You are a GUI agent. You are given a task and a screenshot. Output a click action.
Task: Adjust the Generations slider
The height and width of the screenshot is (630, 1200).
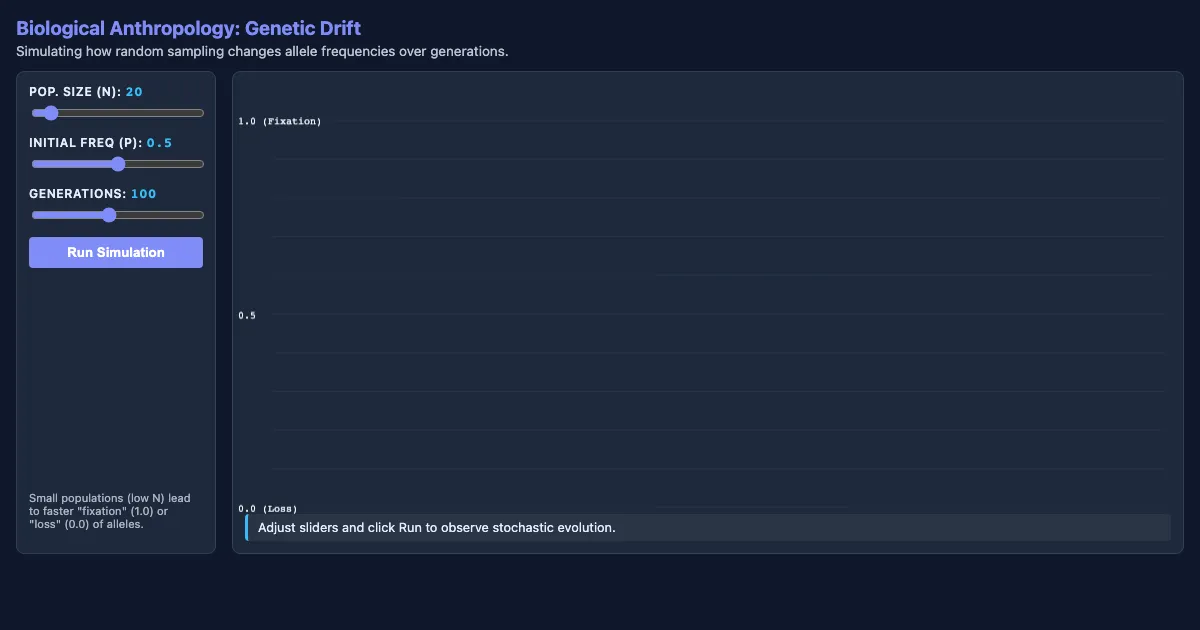pos(117,215)
